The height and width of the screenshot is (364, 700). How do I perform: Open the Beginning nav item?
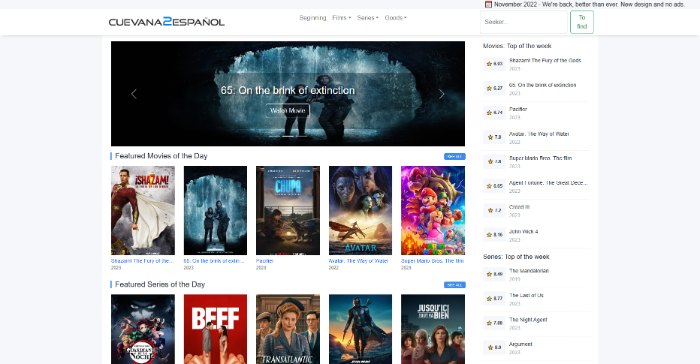point(312,18)
